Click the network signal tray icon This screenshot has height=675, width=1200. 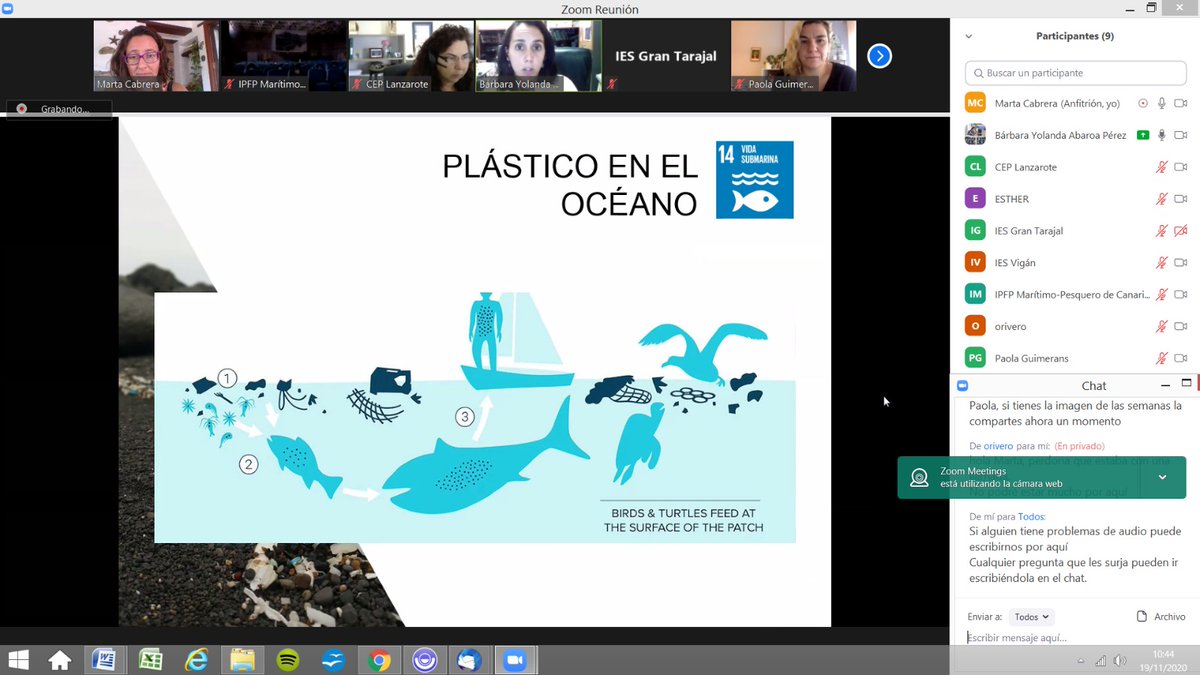[x=1101, y=661]
